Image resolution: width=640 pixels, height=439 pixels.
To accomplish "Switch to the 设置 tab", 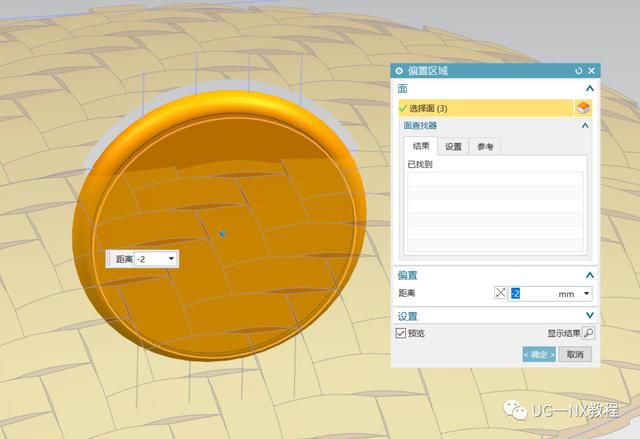I will tap(453, 146).
